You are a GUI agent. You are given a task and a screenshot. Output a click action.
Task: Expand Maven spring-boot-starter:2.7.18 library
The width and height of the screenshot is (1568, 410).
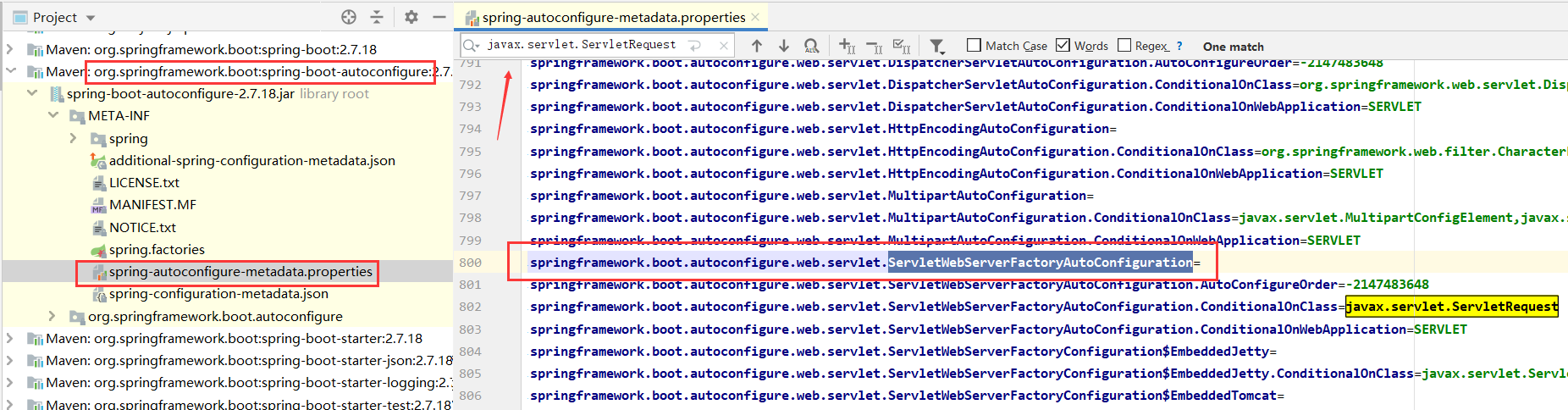click(10, 338)
